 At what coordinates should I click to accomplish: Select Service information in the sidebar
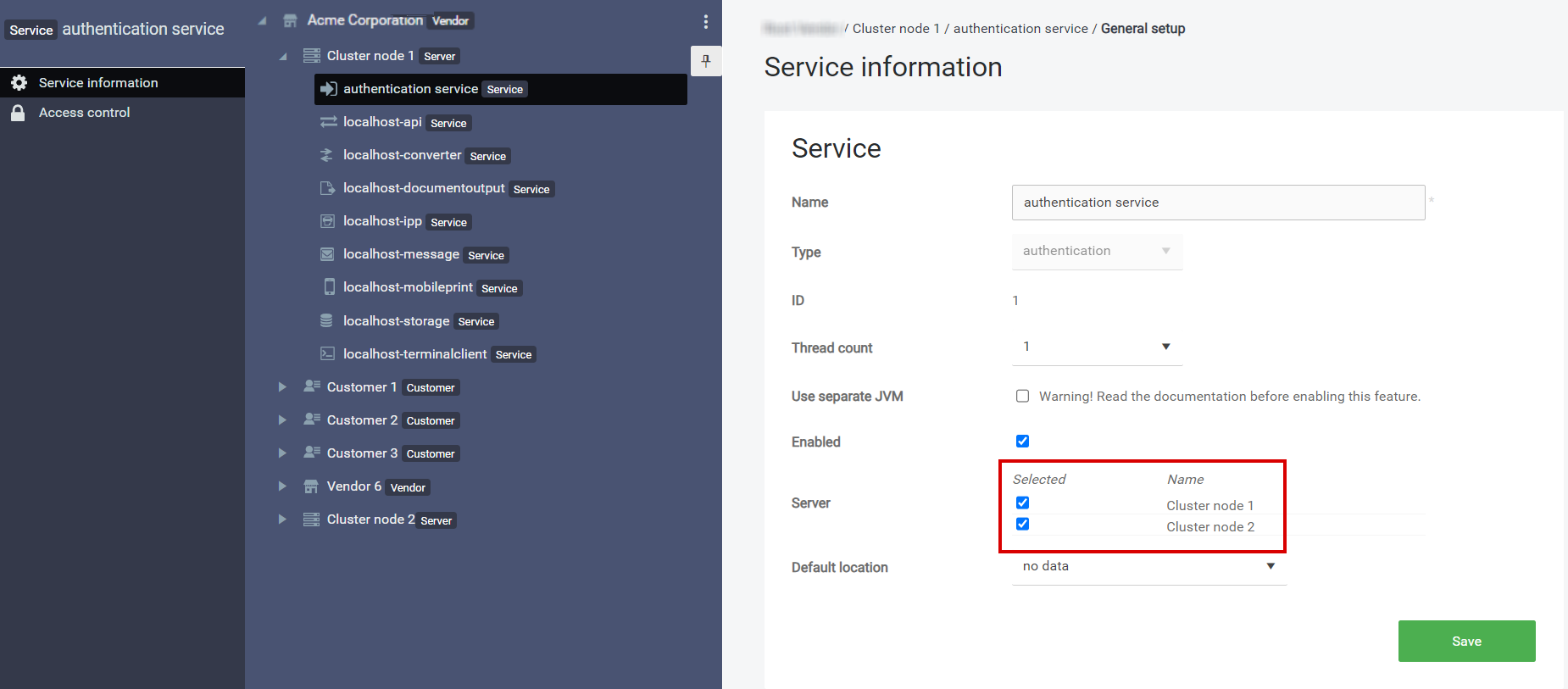pos(98,83)
